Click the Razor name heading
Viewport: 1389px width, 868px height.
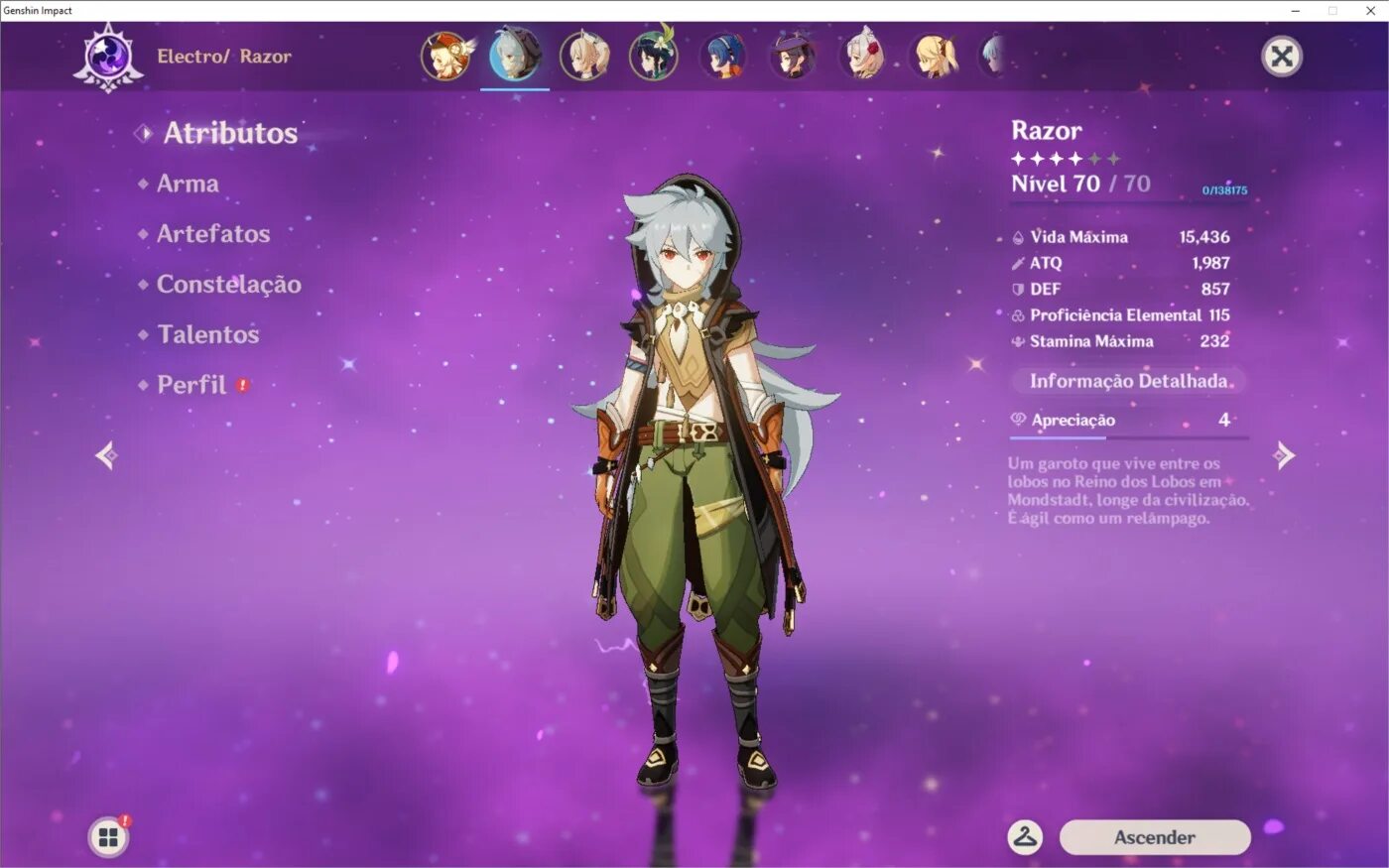point(1047,130)
